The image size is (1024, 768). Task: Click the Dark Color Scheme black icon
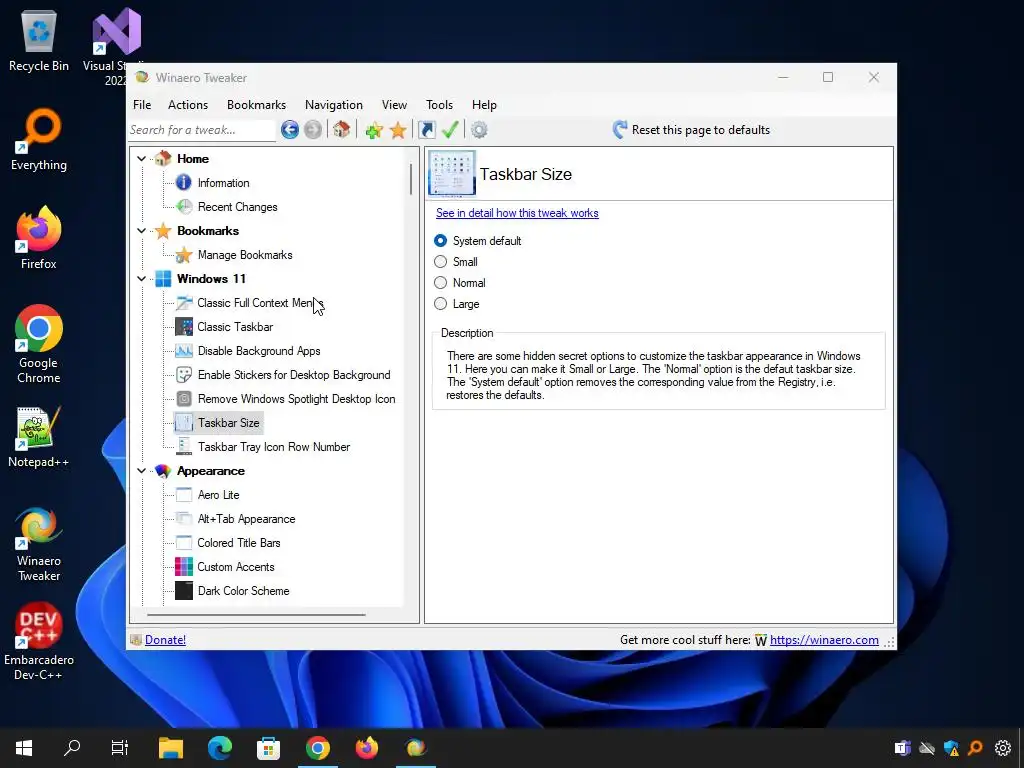pos(184,591)
